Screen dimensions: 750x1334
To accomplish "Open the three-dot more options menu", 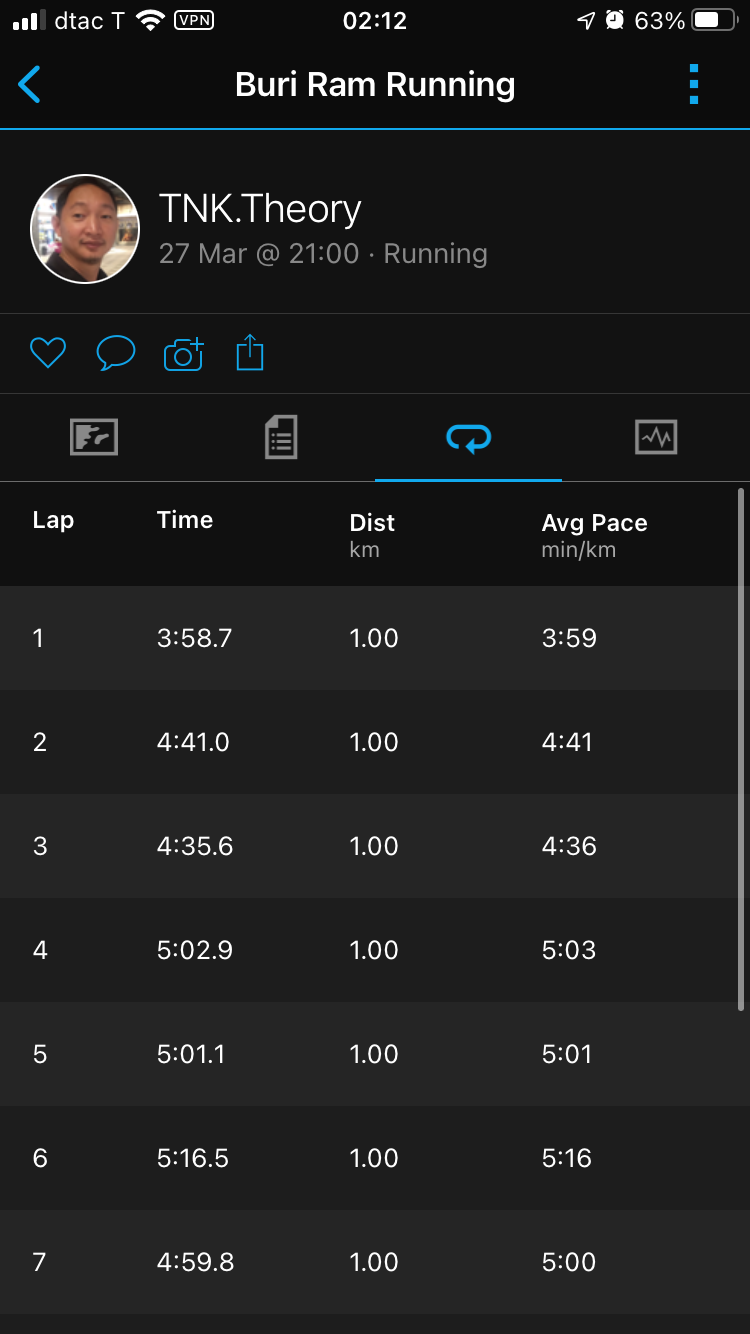I will coord(694,85).
